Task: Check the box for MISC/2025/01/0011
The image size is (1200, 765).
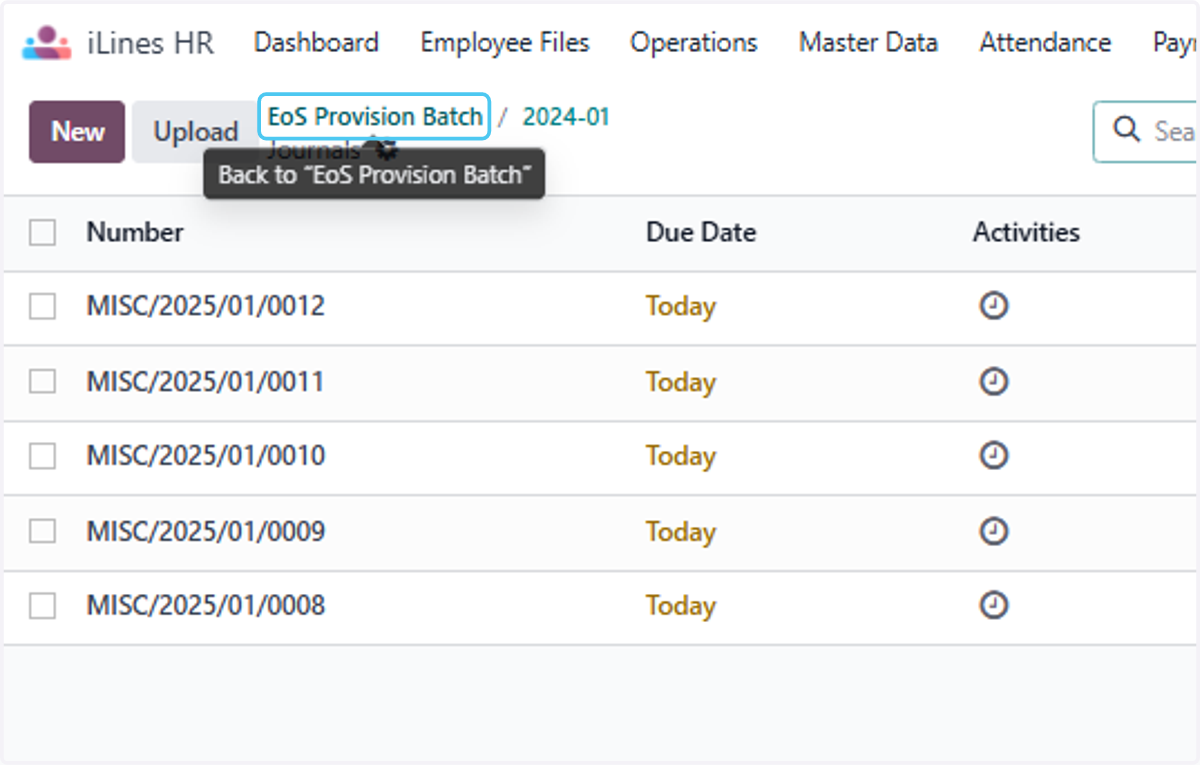Action: (42, 381)
